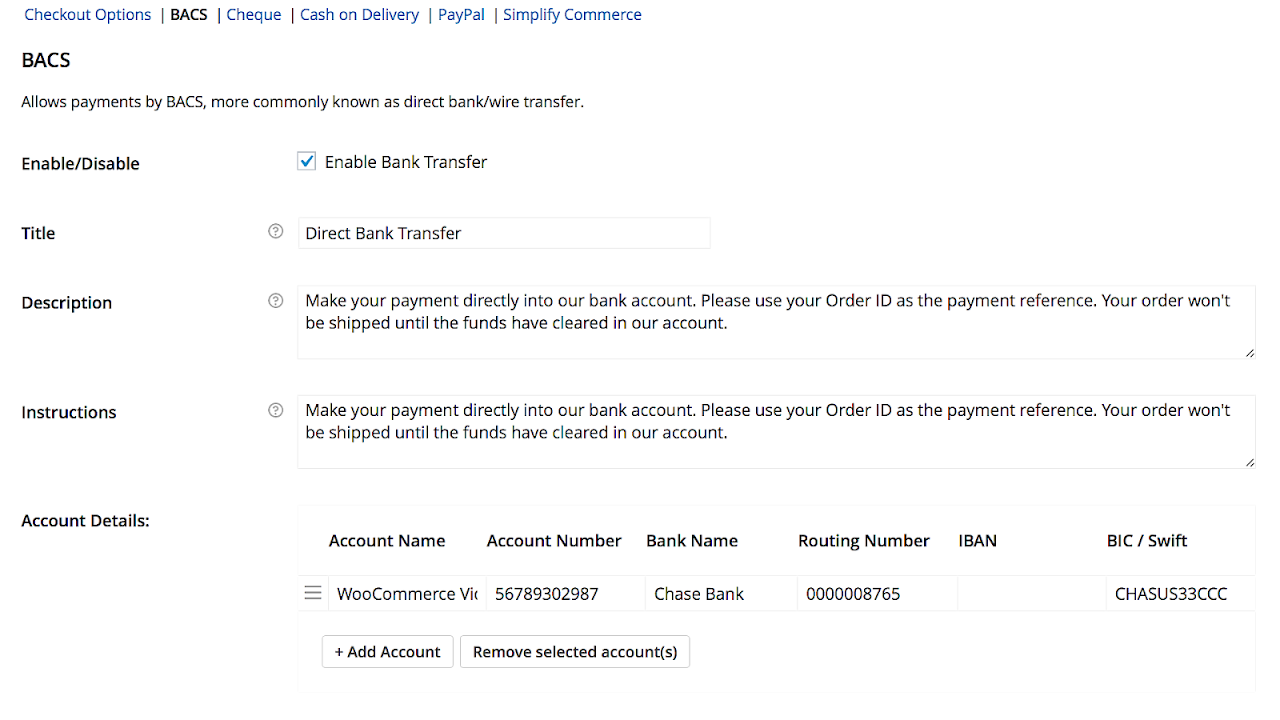Switch to the Simplify Commerce tab
The height and width of the screenshot is (720, 1280).
(572, 14)
